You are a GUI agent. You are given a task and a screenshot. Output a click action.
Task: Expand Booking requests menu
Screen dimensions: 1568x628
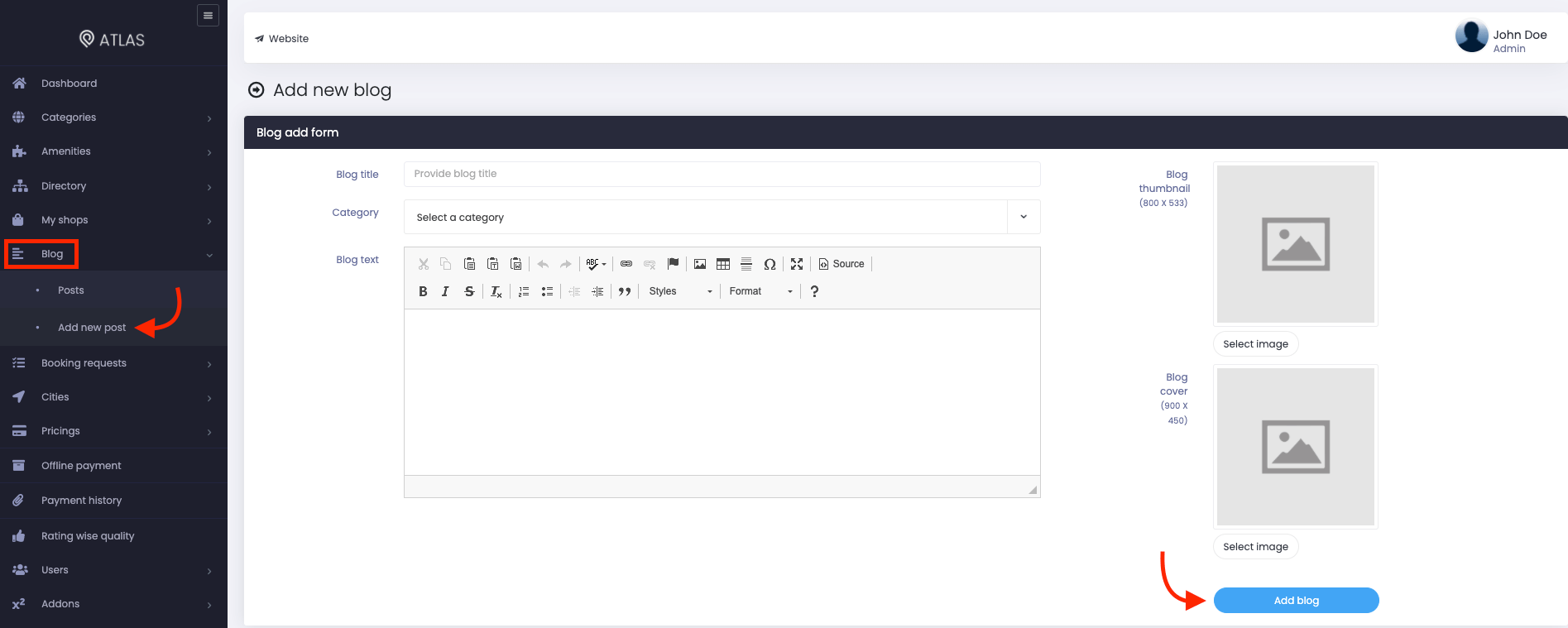113,363
